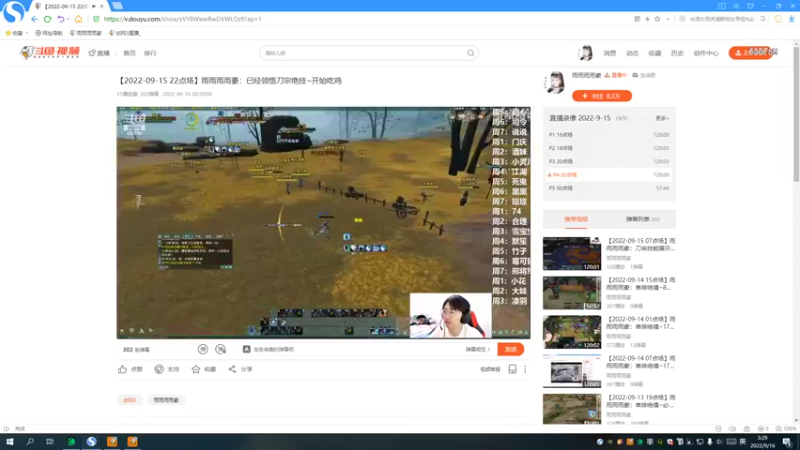This screenshot has height=450, width=800.
Task: Reload the page with the green refresh icon
Action: coord(47,19)
